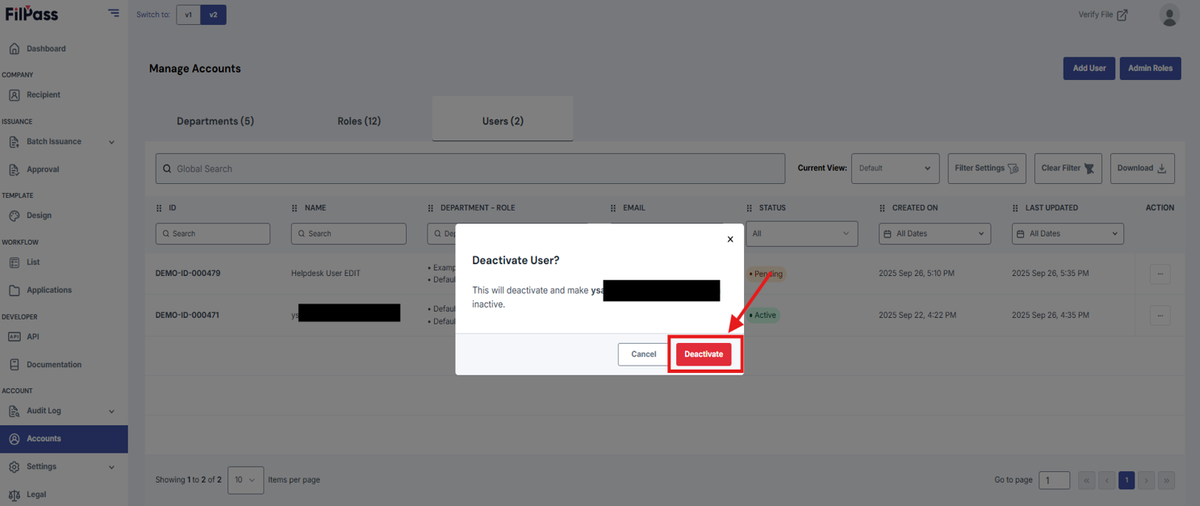
Task: Click the DEMO-ID-000471 cell
Action: point(188,315)
